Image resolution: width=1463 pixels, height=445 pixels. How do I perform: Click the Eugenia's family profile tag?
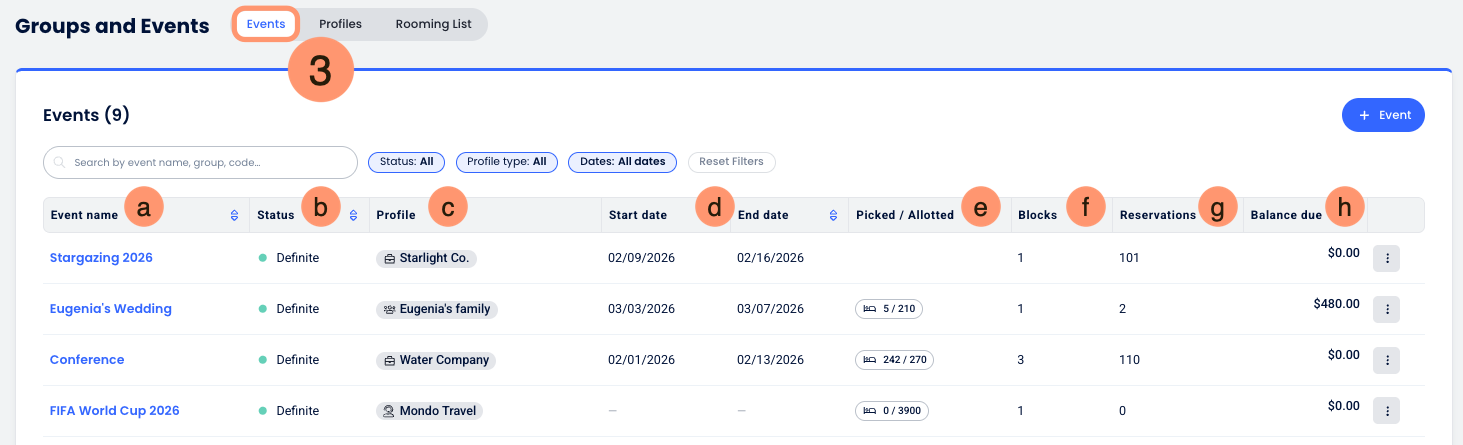point(436,309)
